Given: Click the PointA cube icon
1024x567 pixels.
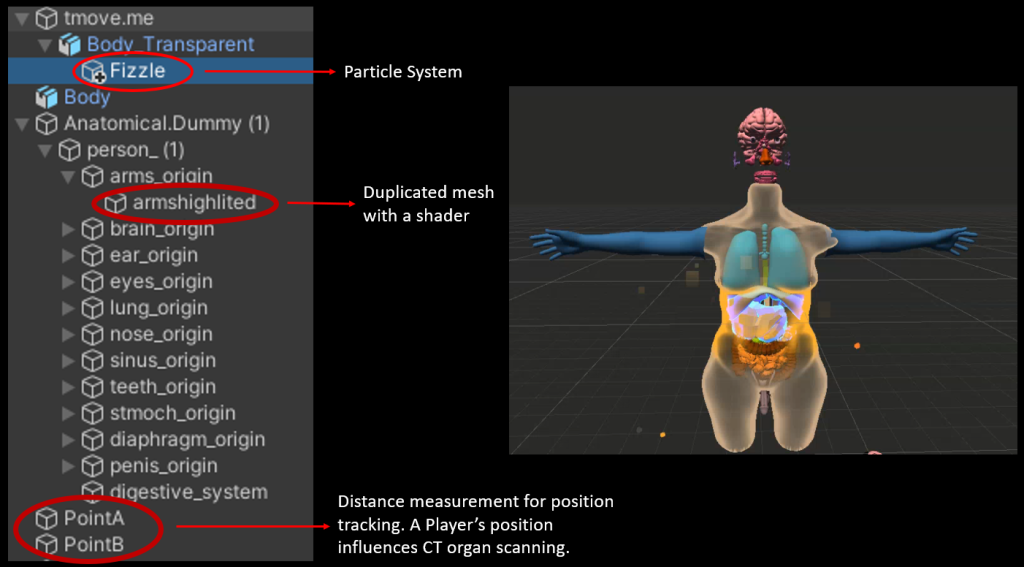Looking at the screenshot, I should pyautogui.click(x=46, y=519).
